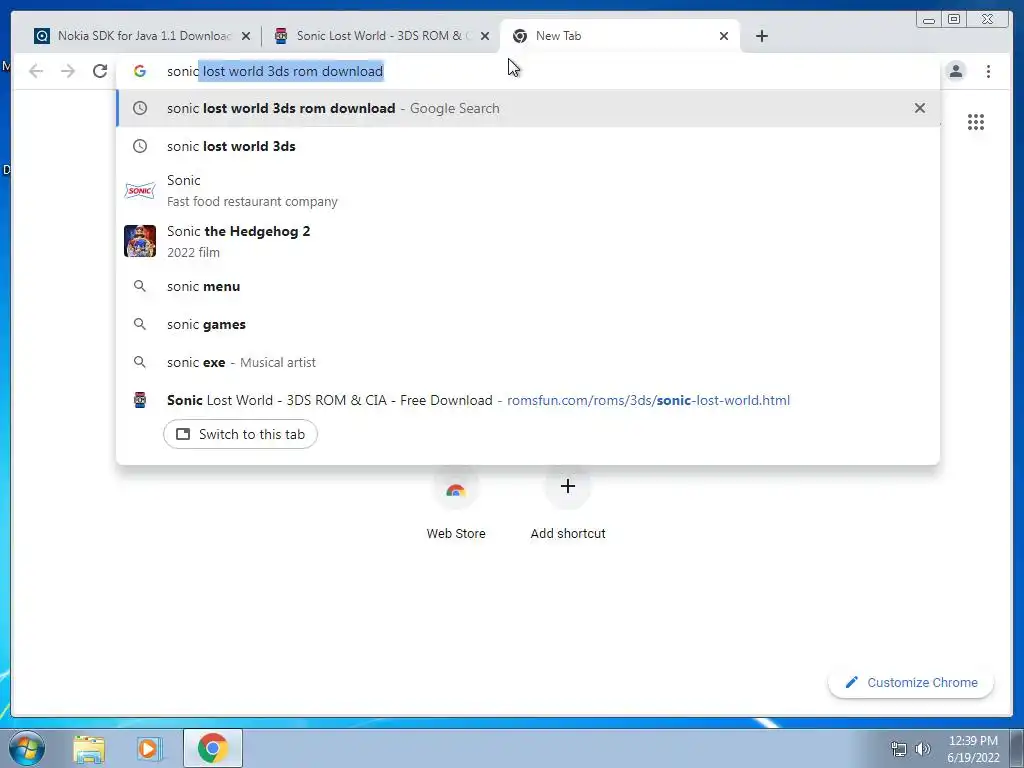Open the Windows Start menu
1024x768 pixels.
point(27,748)
